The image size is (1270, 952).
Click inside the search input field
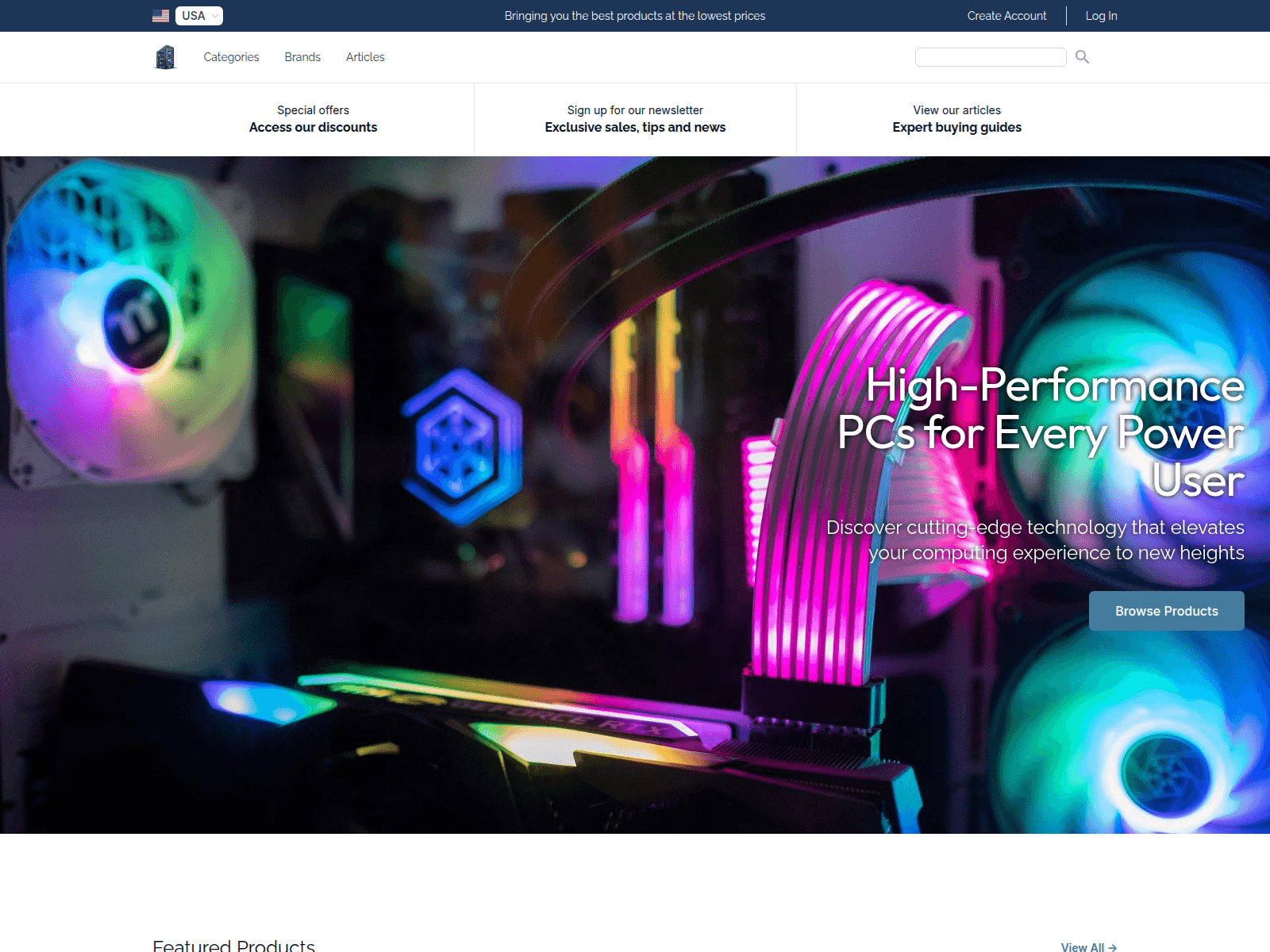tap(991, 56)
